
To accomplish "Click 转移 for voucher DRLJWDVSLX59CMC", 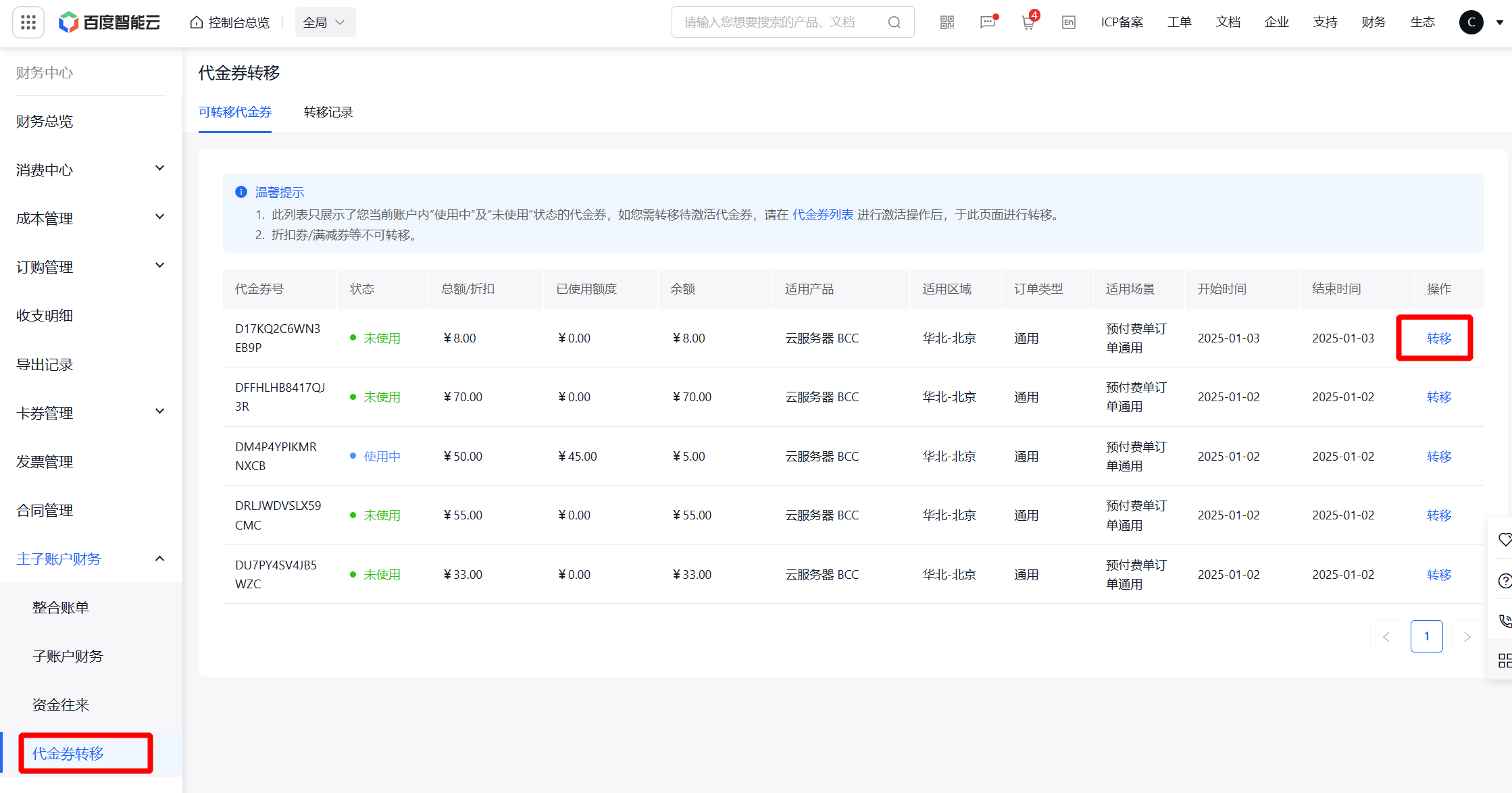I will click(x=1439, y=515).
